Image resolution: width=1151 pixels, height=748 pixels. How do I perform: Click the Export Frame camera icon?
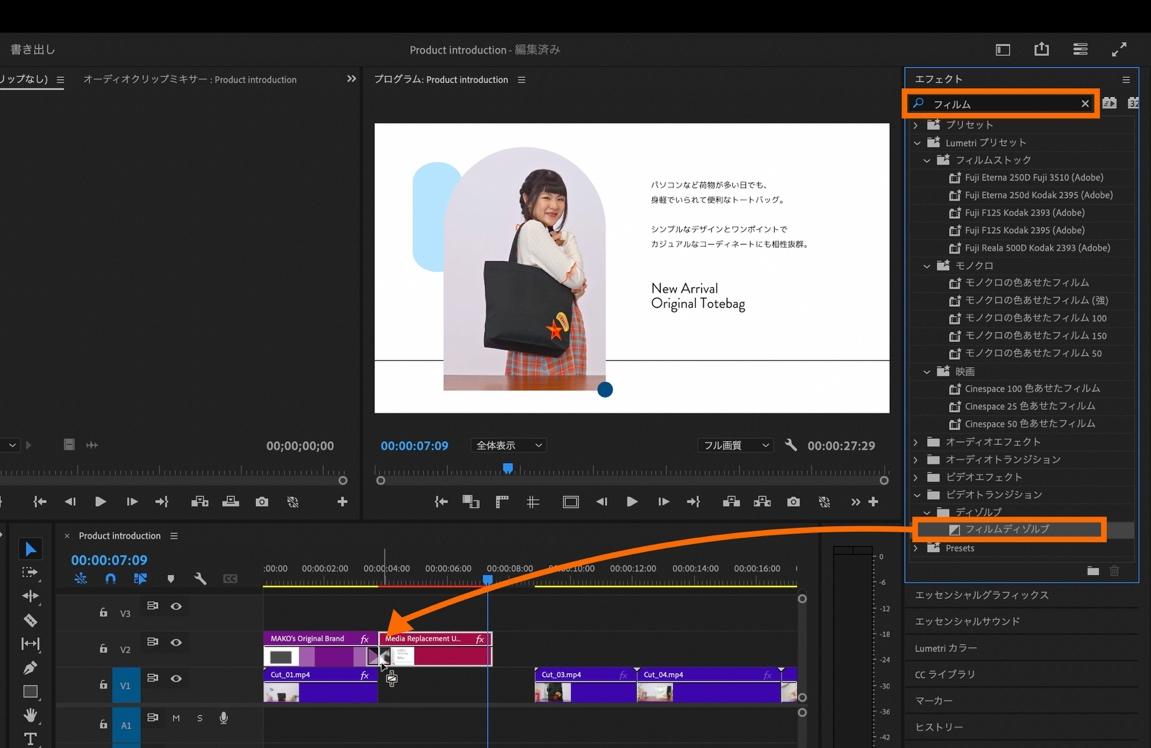point(793,502)
